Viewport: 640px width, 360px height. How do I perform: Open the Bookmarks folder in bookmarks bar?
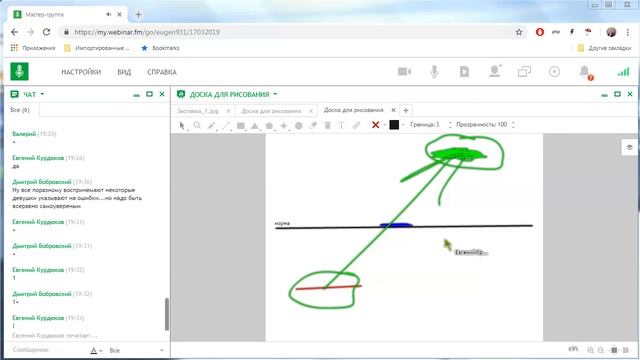(x=160, y=48)
